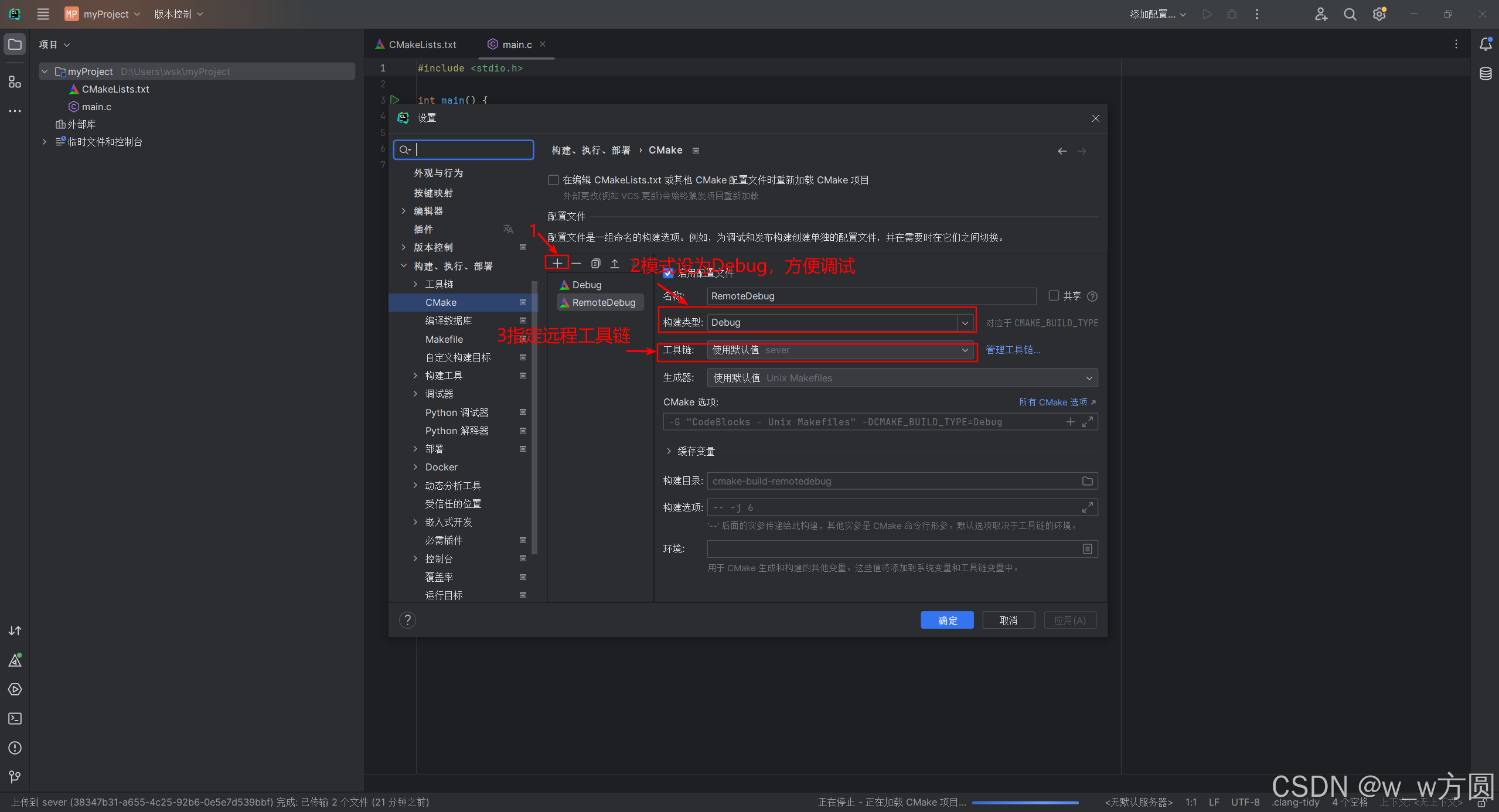Select the RemoteDebug profile in list
The height and width of the screenshot is (812, 1499).
pos(600,302)
